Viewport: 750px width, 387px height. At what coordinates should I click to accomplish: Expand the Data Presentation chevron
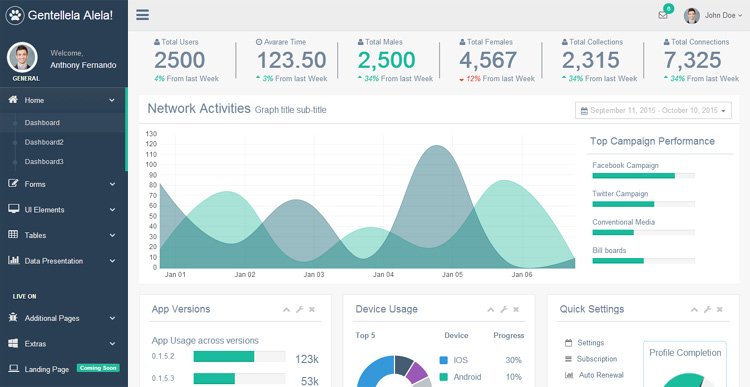click(x=112, y=261)
